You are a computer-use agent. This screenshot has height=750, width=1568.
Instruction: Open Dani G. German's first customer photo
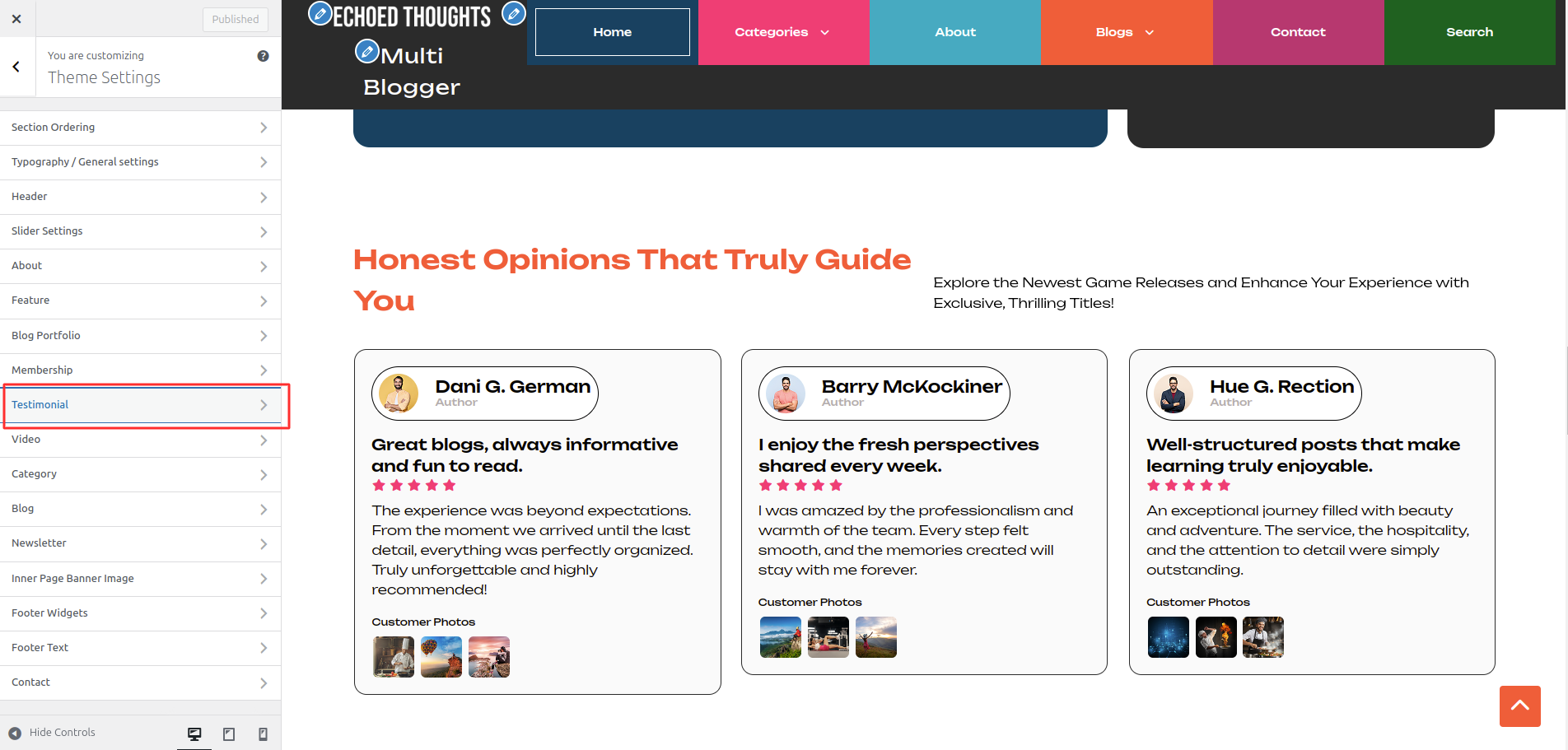click(x=394, y=657)
